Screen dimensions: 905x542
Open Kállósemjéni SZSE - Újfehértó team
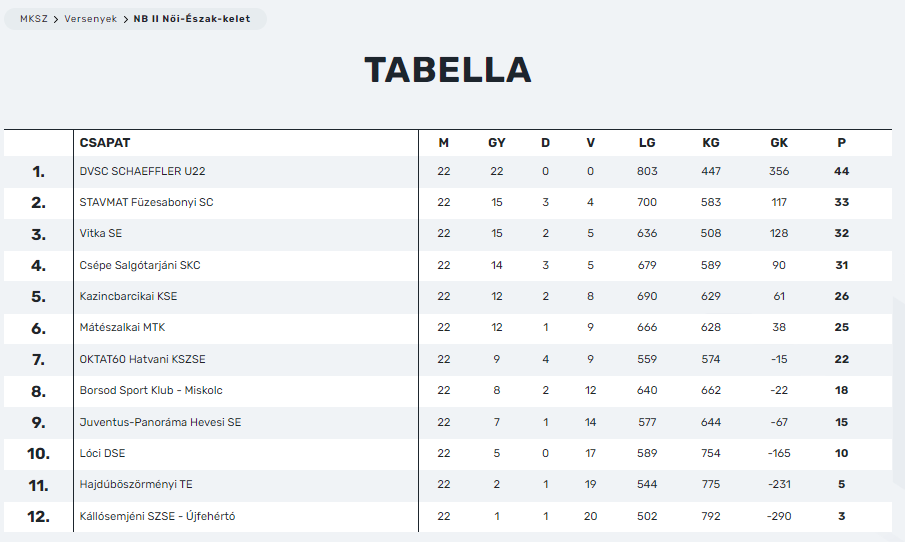click(158, 516)
